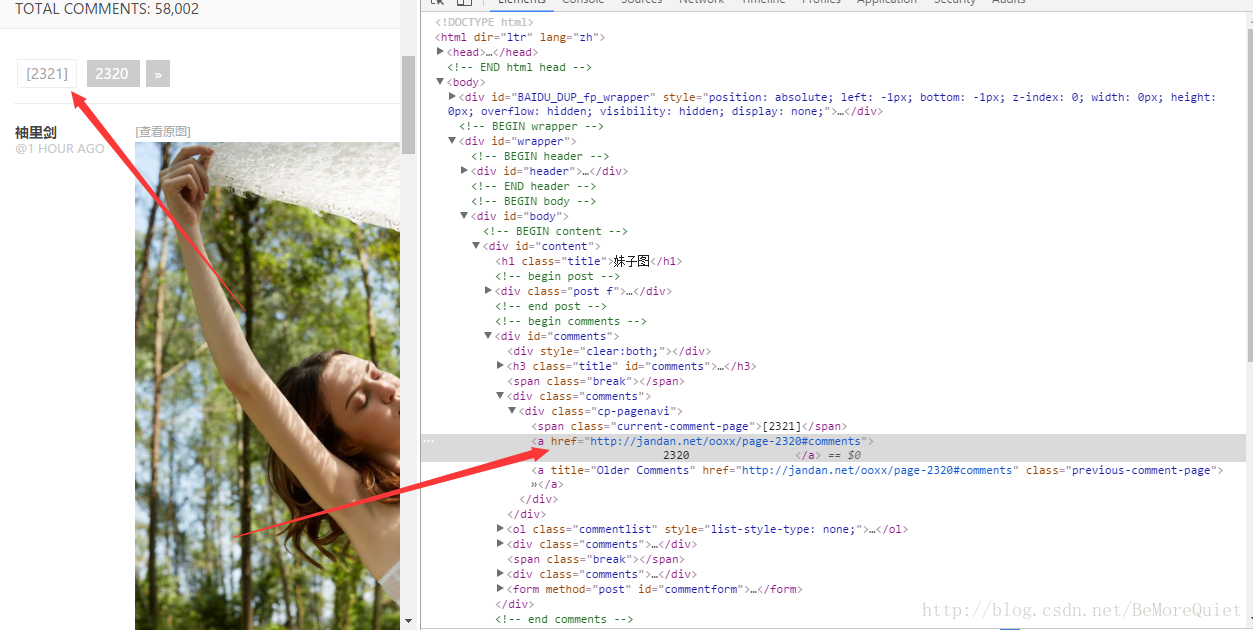
Task: Open the posted photo of the woman
Action: click(x=267, y=385)
